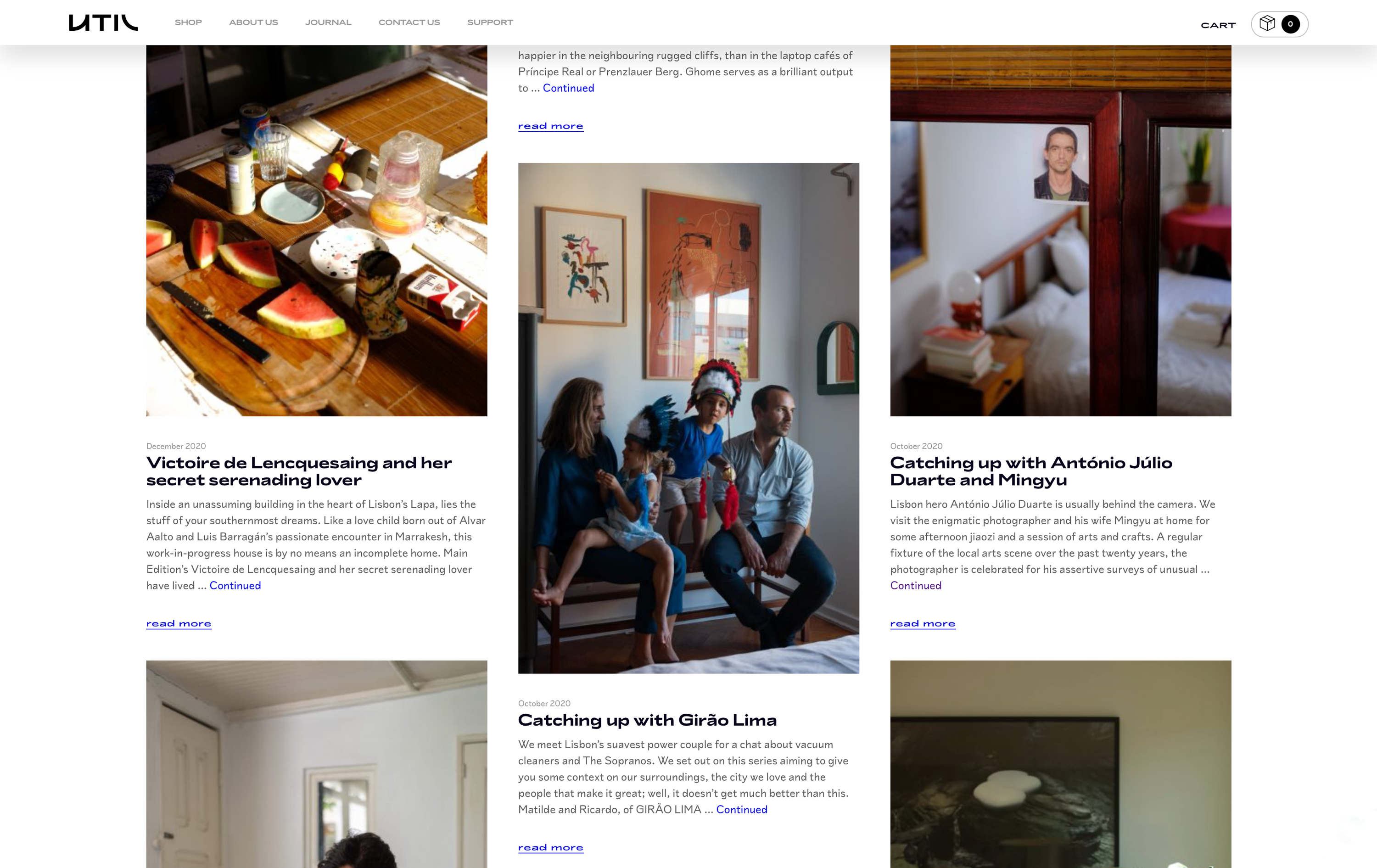Open the watermelon table photo thumbnail

click(317, 230)
